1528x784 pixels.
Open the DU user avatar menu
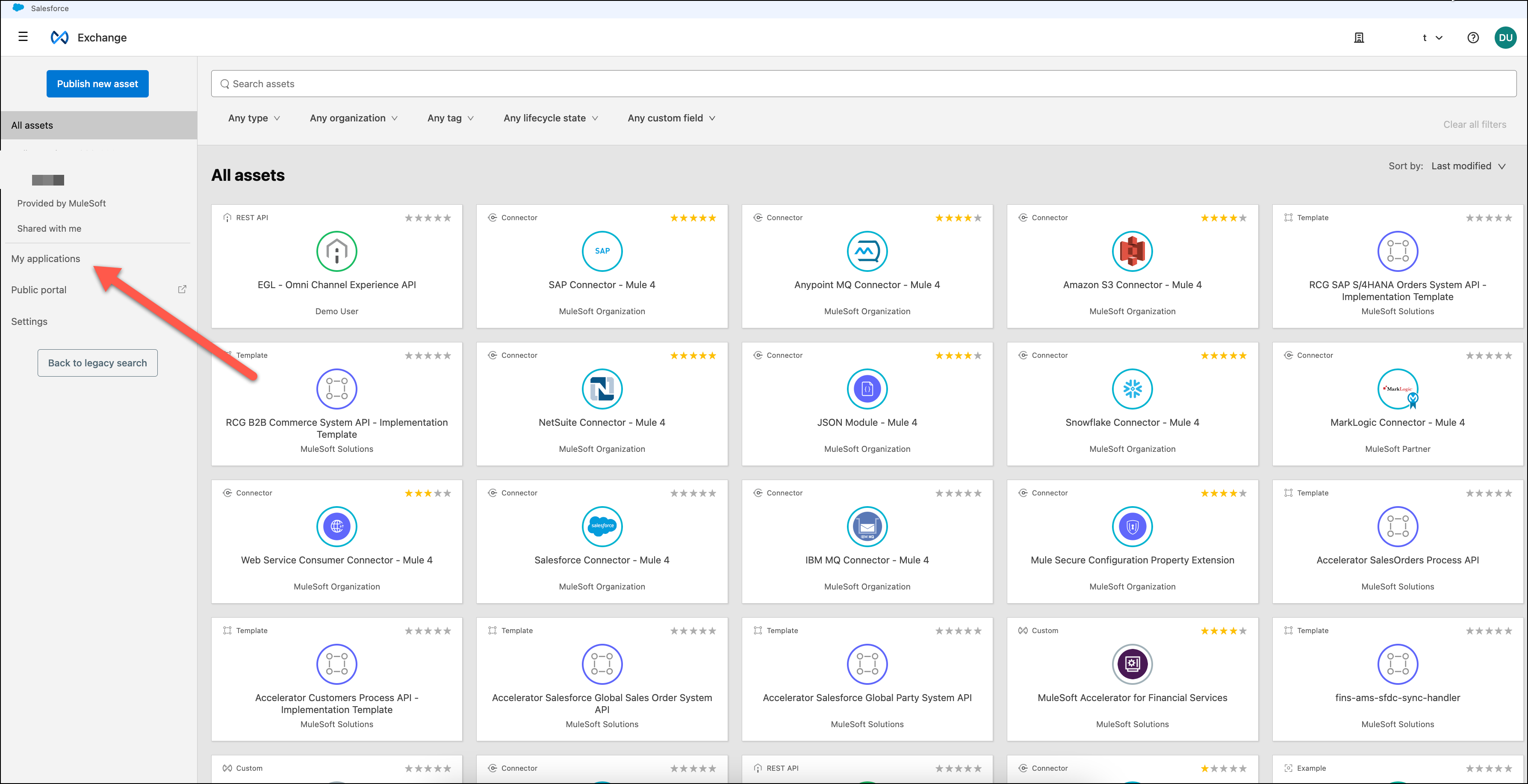[x=1505, y=37]
